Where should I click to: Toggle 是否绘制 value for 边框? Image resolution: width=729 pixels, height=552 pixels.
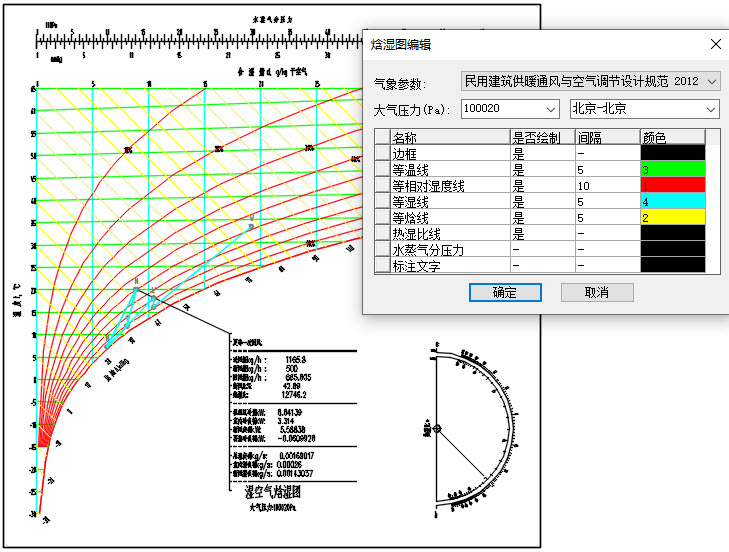543,153
